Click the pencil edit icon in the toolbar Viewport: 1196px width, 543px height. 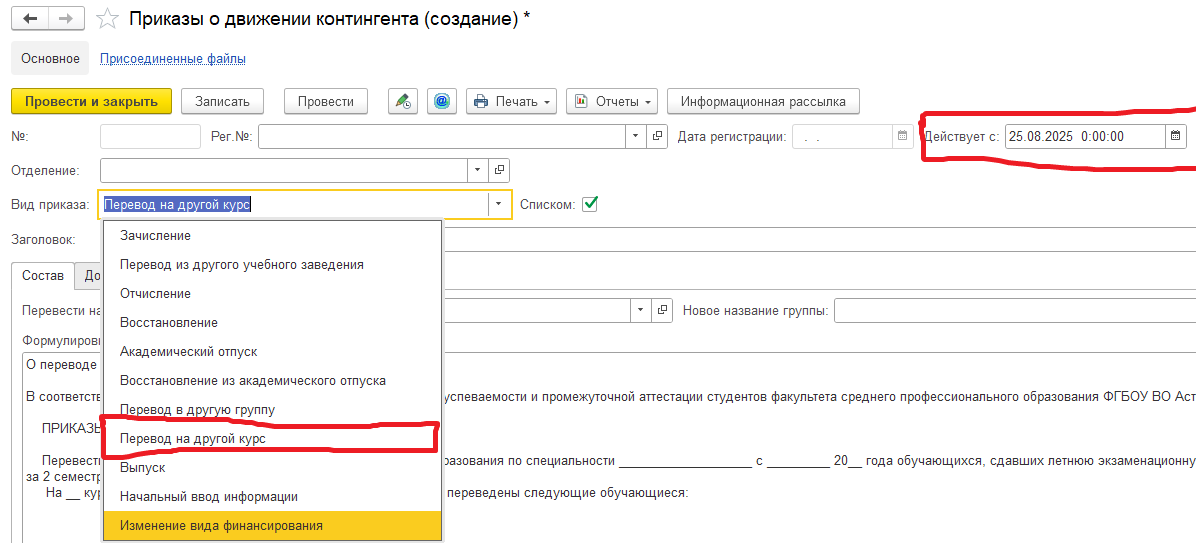pos(403,101)
